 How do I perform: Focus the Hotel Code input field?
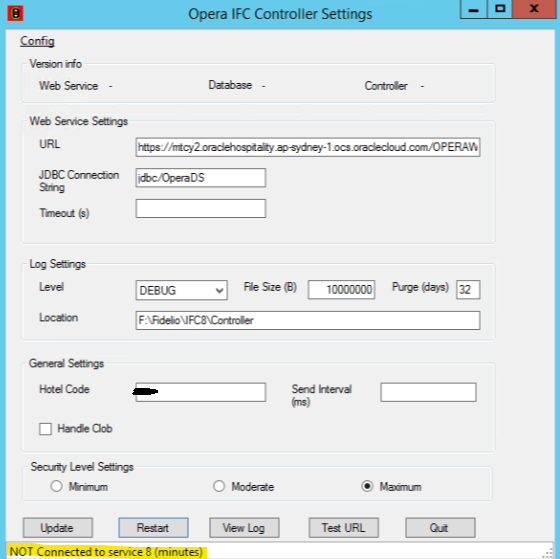coord(201,392)
